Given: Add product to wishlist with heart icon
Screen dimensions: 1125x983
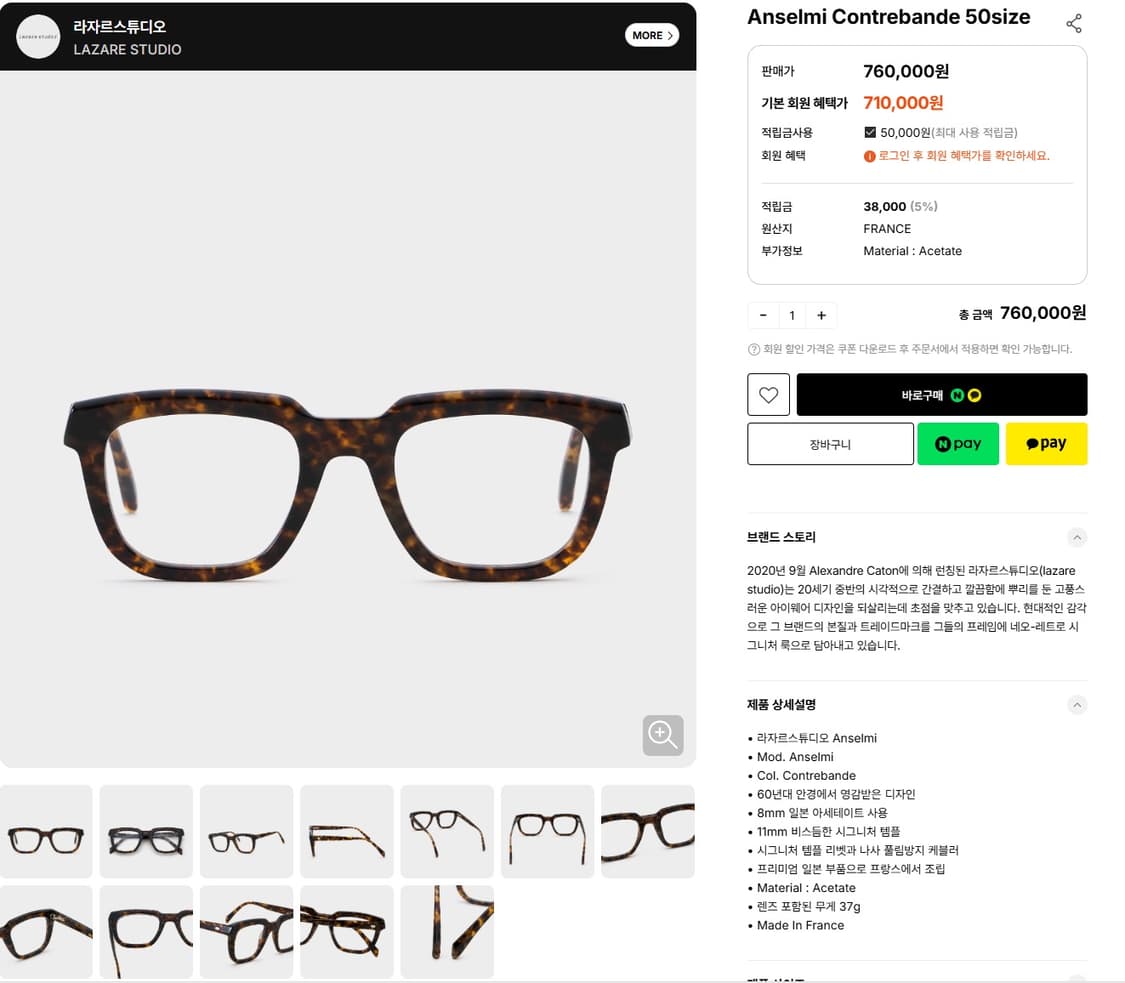Looking at the screenshot, I should (768, 395).
